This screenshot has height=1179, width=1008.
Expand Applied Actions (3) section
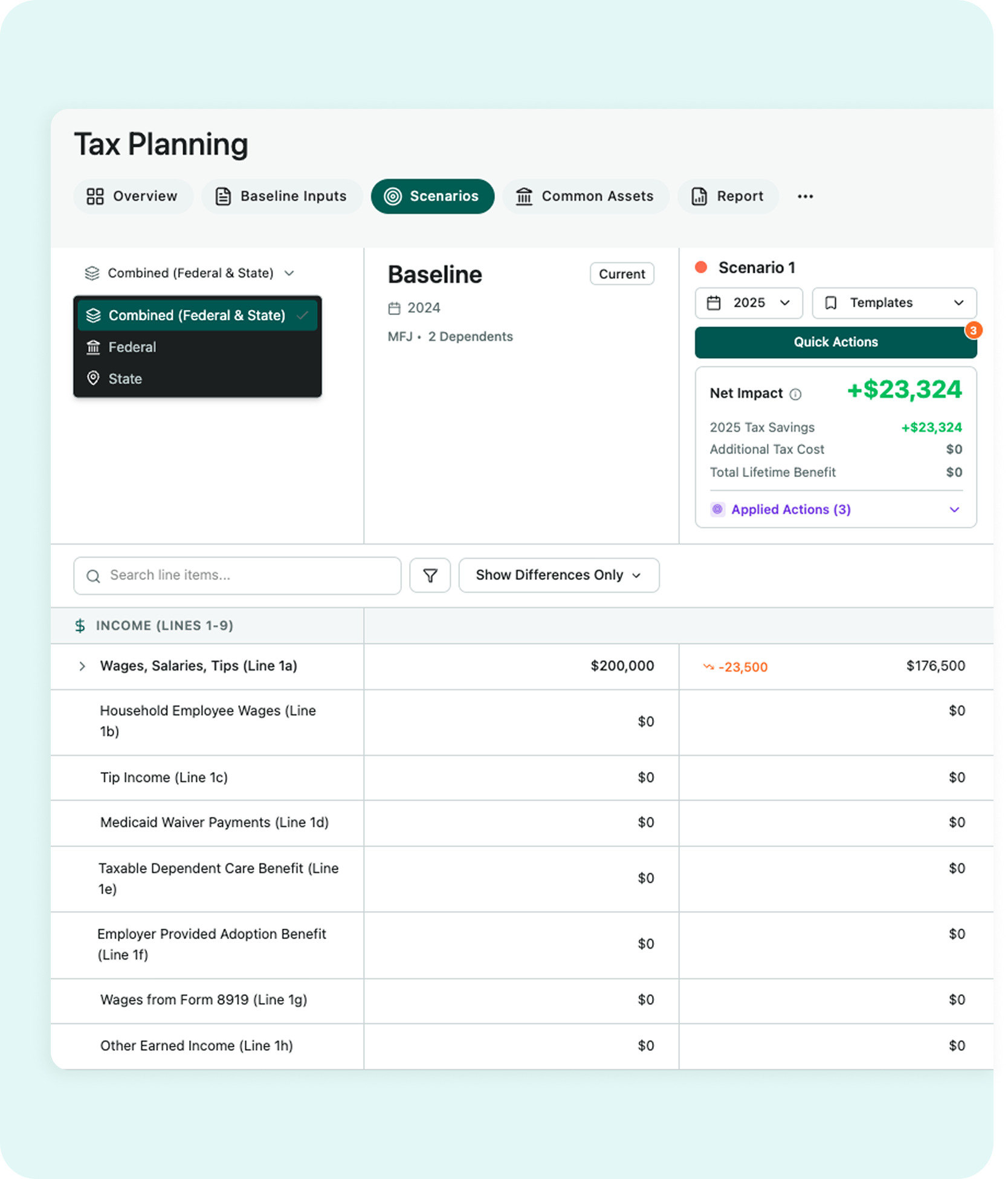pyautogui.click(x=954, y=509)
